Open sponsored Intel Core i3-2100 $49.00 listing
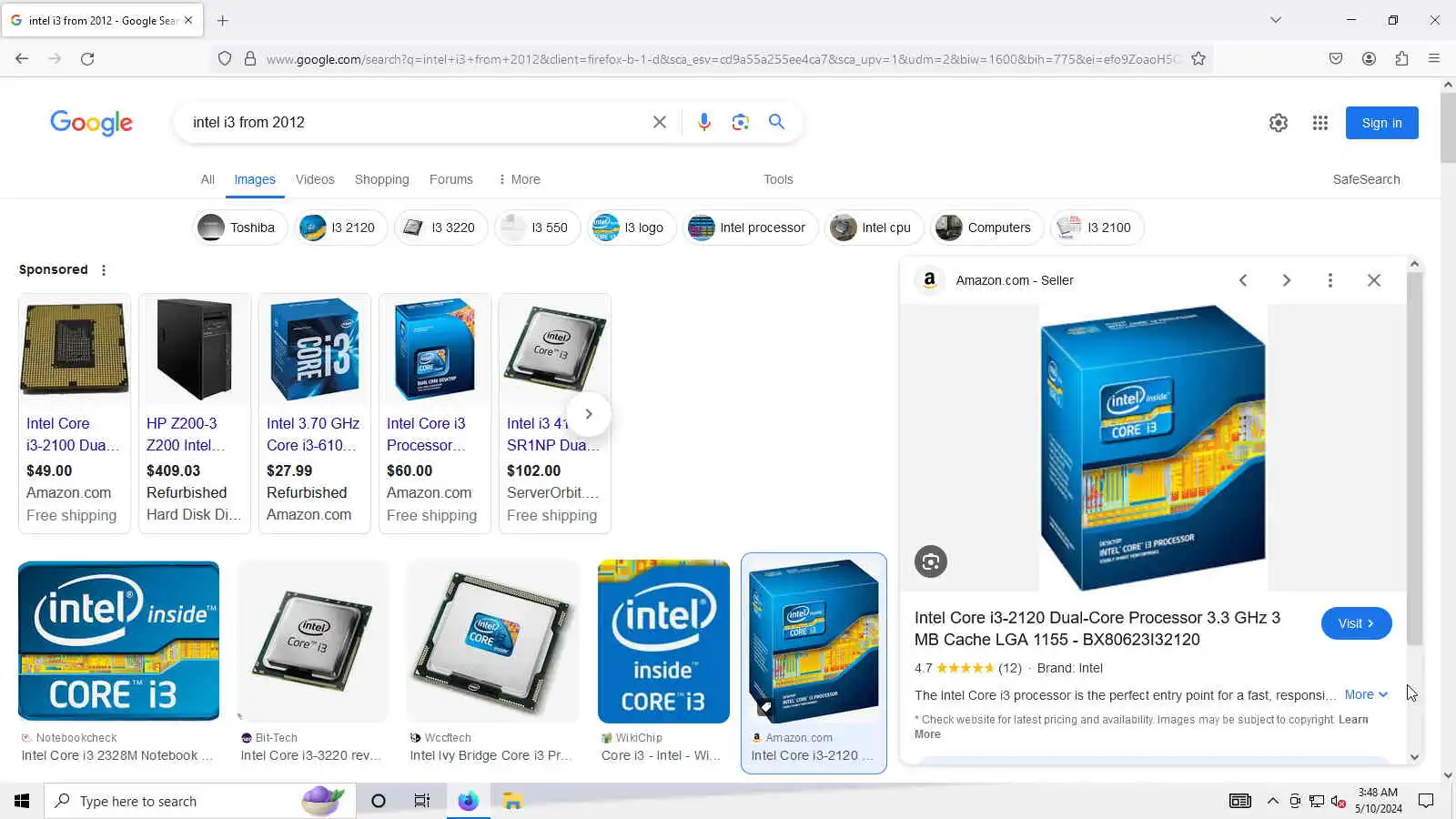This screenshot has height=819, width=1456. 75,413
